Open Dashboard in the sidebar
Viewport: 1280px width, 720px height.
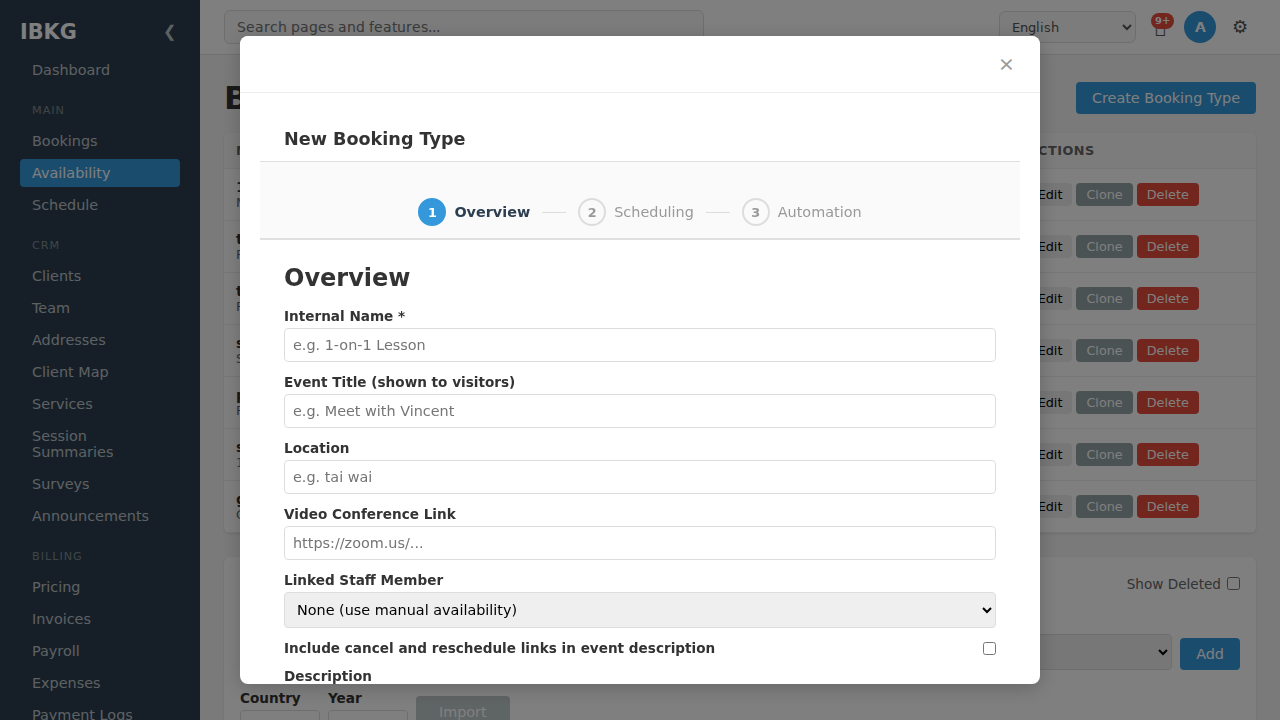point(100,70)
